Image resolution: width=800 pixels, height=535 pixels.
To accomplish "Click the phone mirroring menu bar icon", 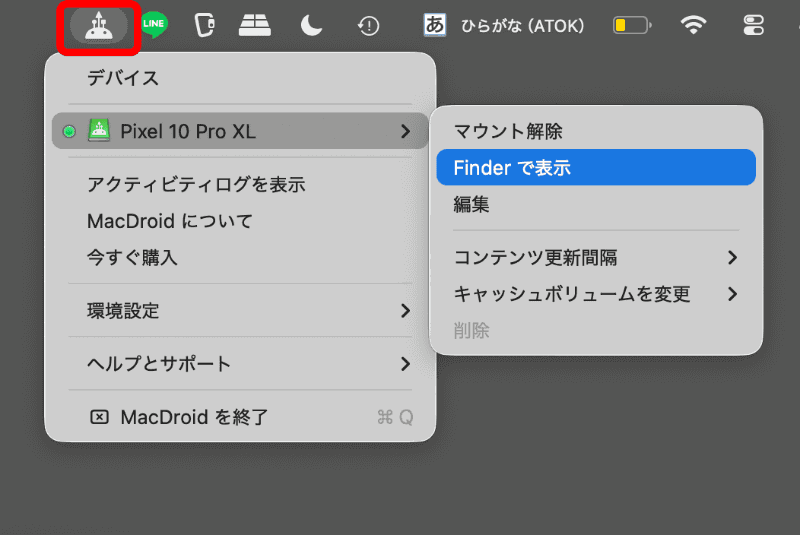I will coord(205,26).
